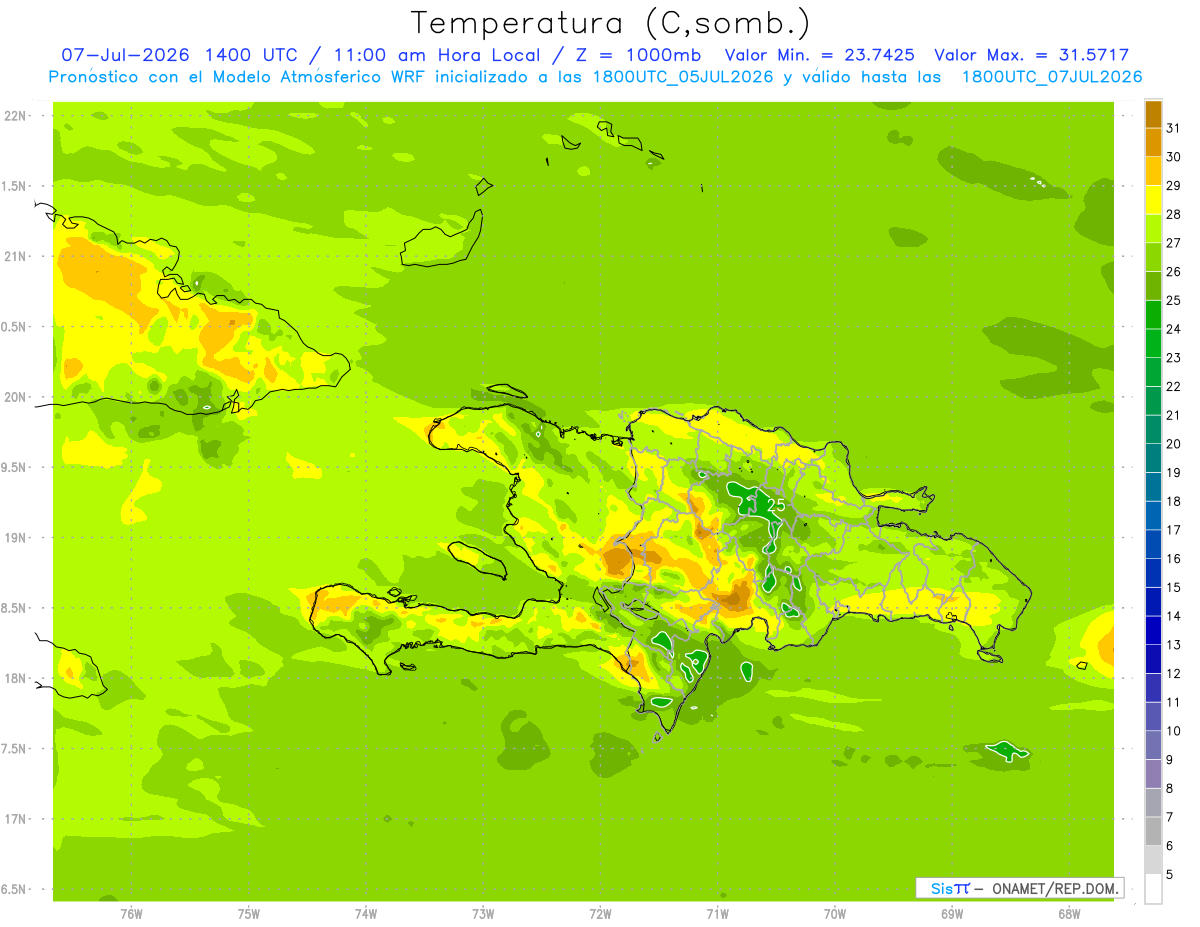Click the 1800UTC_07JUL2026 valid-until time

(1052, 77)
